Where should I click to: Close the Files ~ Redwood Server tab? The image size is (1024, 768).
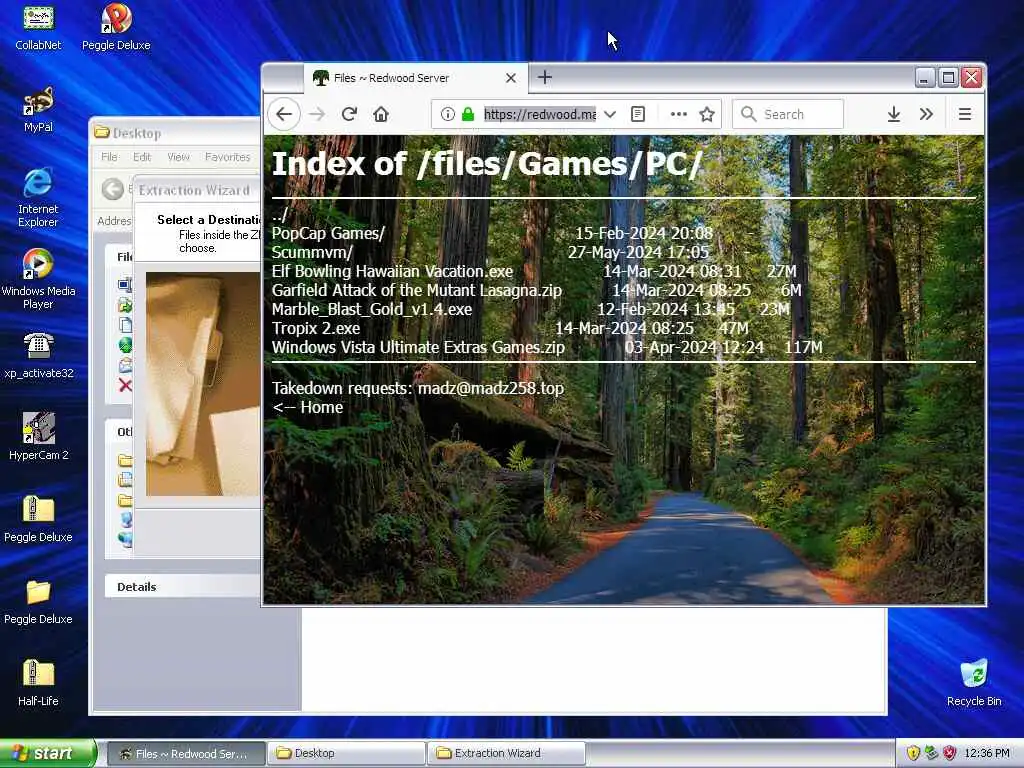(511, 78)
